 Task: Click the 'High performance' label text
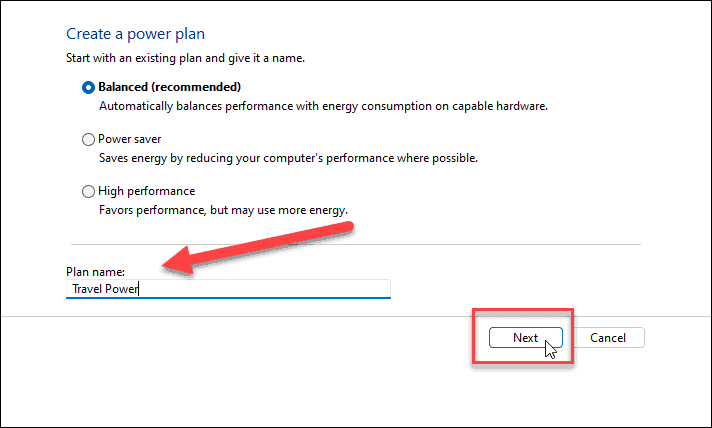point(146,192)
